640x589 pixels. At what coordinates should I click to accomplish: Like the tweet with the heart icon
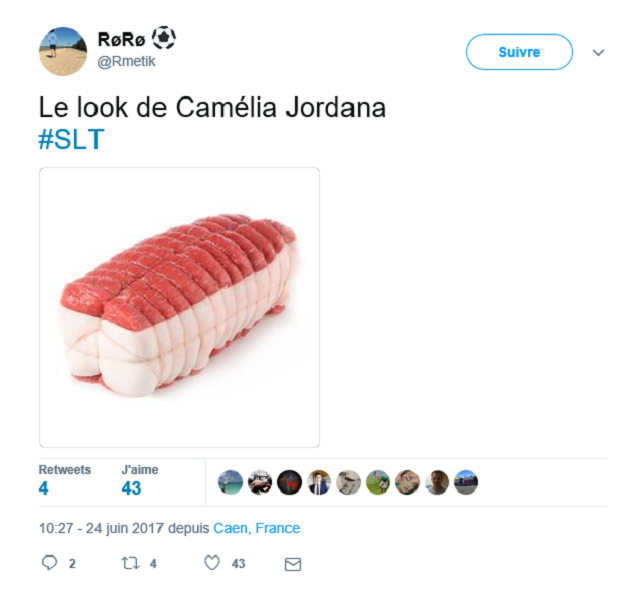pyautogui.click(x=212, y=563)
